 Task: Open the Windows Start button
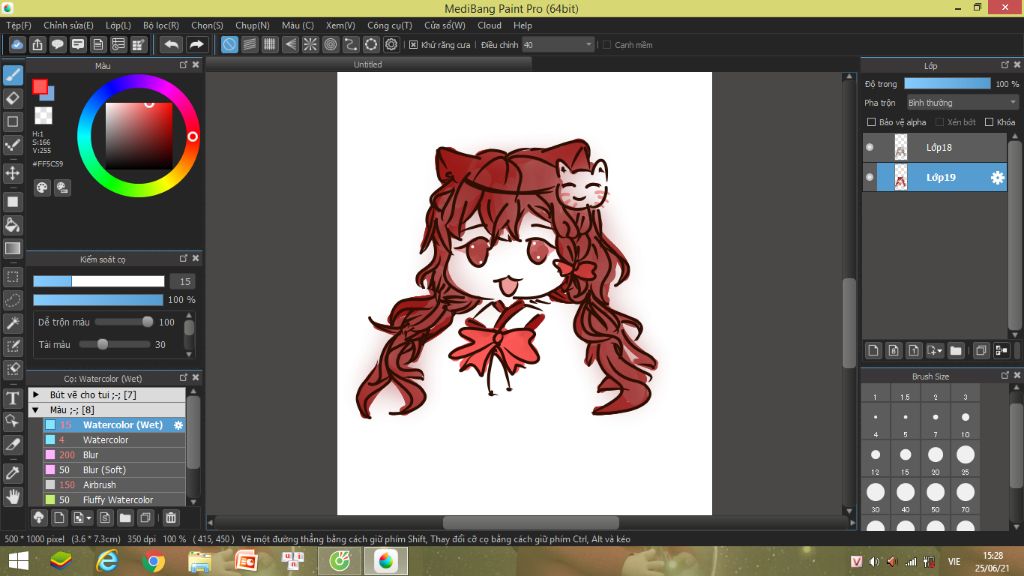pyautogui.click(x=18, y=561)
